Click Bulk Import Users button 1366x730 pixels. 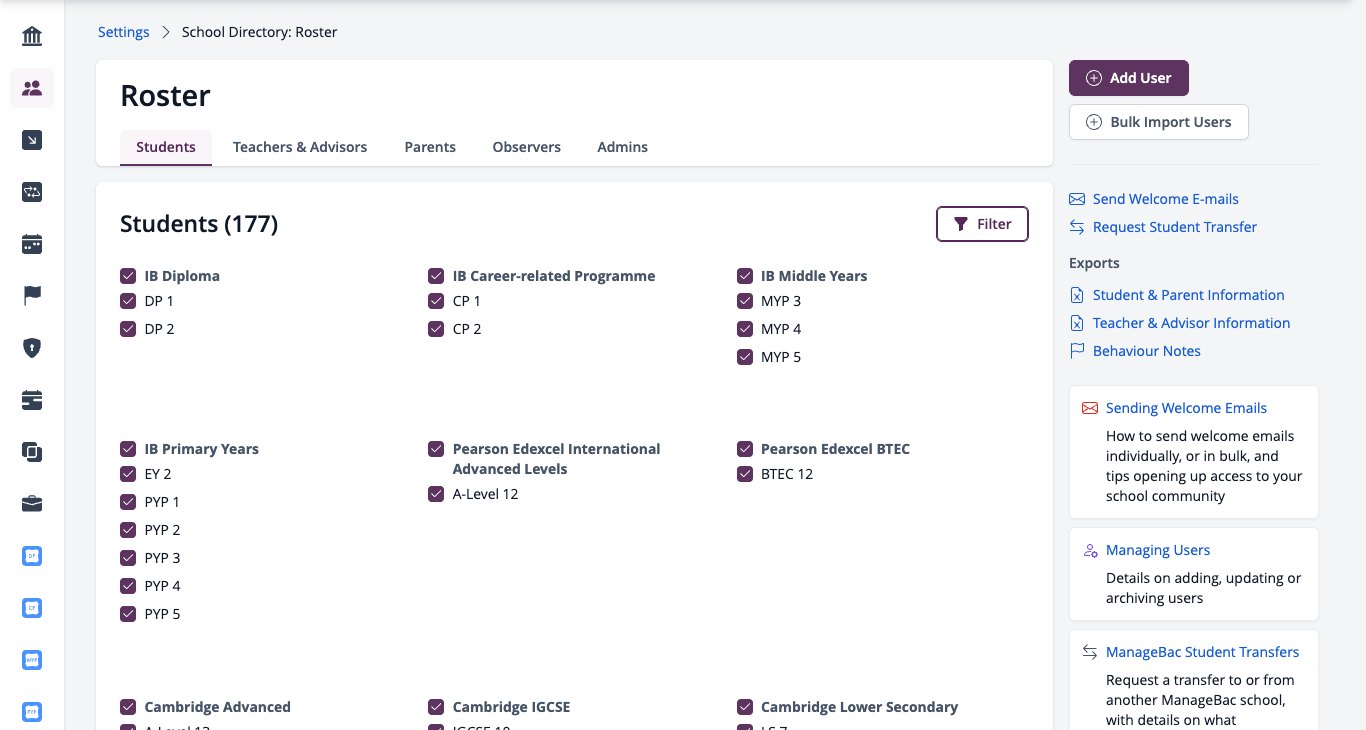coord(1158,122)
